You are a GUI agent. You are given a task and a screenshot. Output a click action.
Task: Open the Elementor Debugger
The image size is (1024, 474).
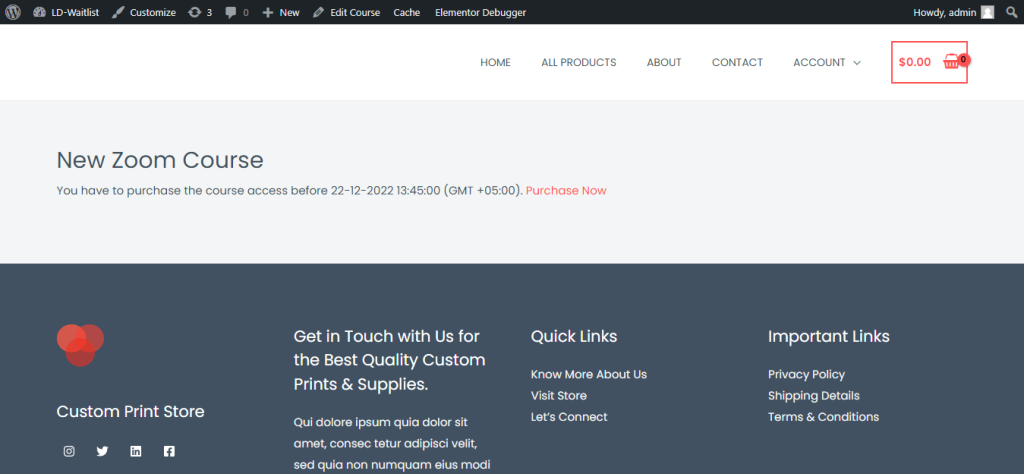click(480, 12)
